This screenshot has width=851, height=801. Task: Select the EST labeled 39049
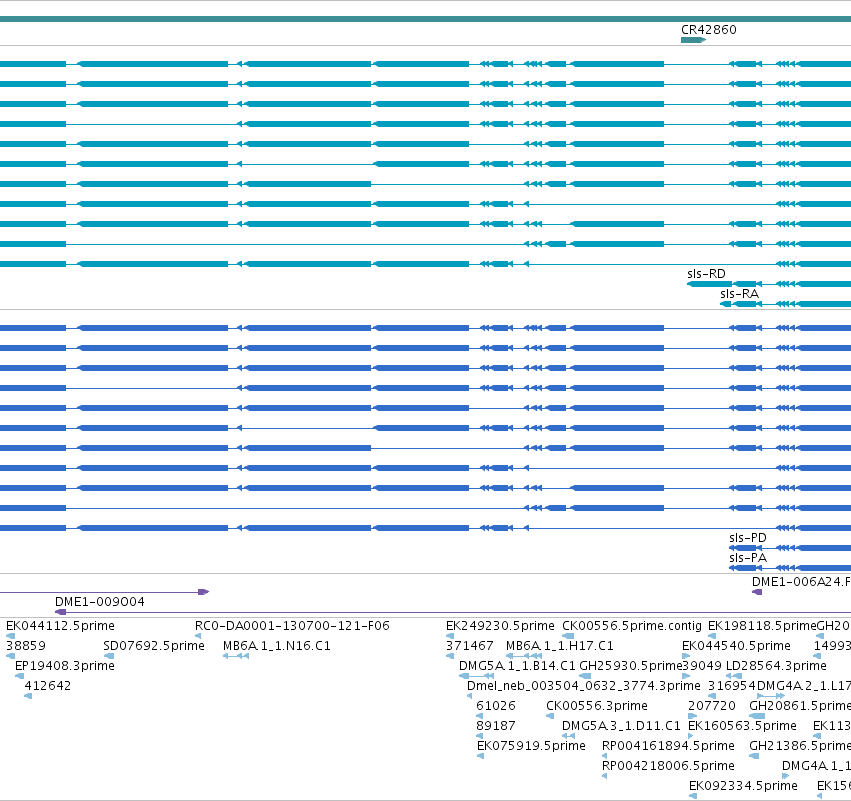click(x=702, y=666)
